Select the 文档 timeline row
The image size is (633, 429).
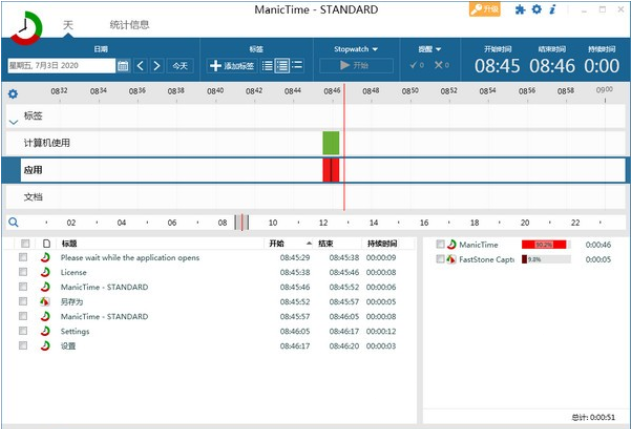315,197
